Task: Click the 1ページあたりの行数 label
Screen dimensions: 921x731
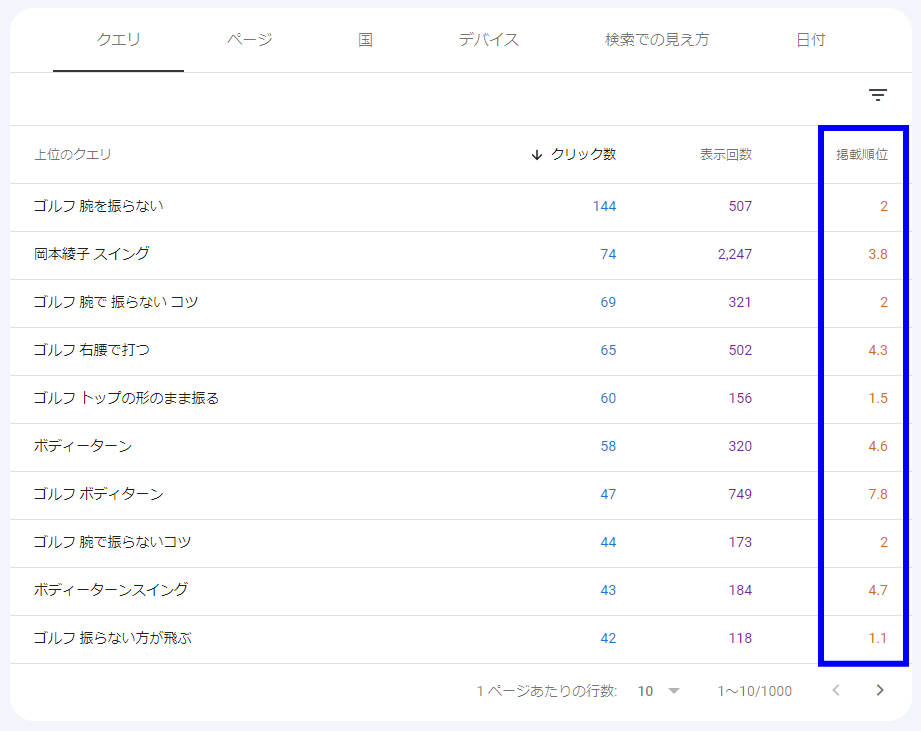Action: coord(547,691)
